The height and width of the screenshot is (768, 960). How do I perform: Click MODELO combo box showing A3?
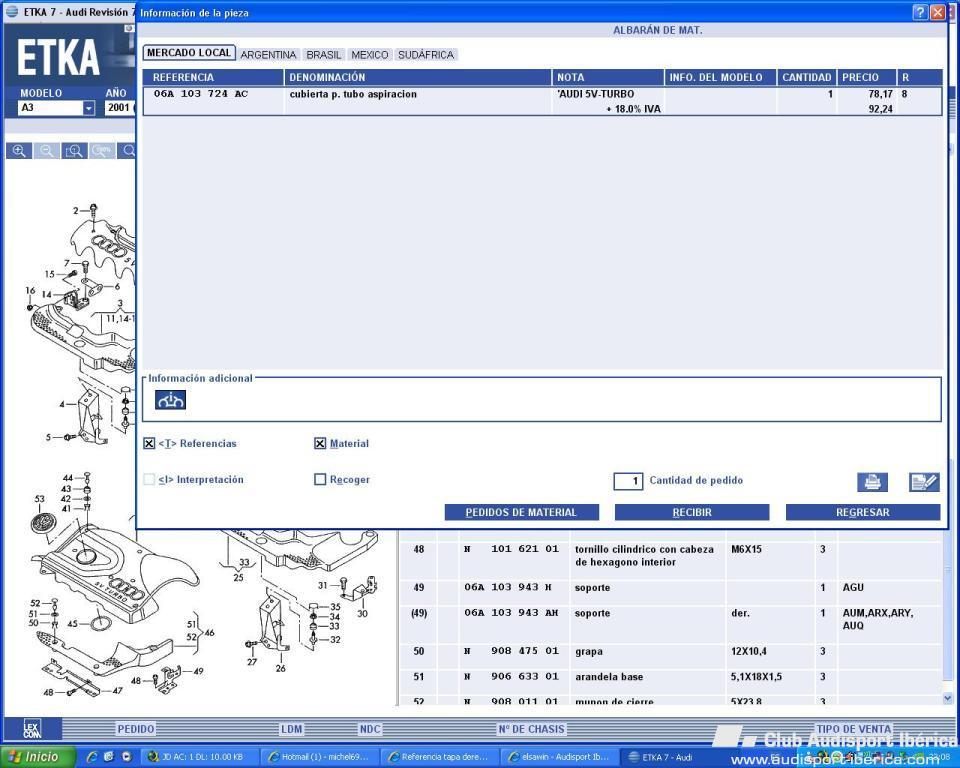coord(56,108)
